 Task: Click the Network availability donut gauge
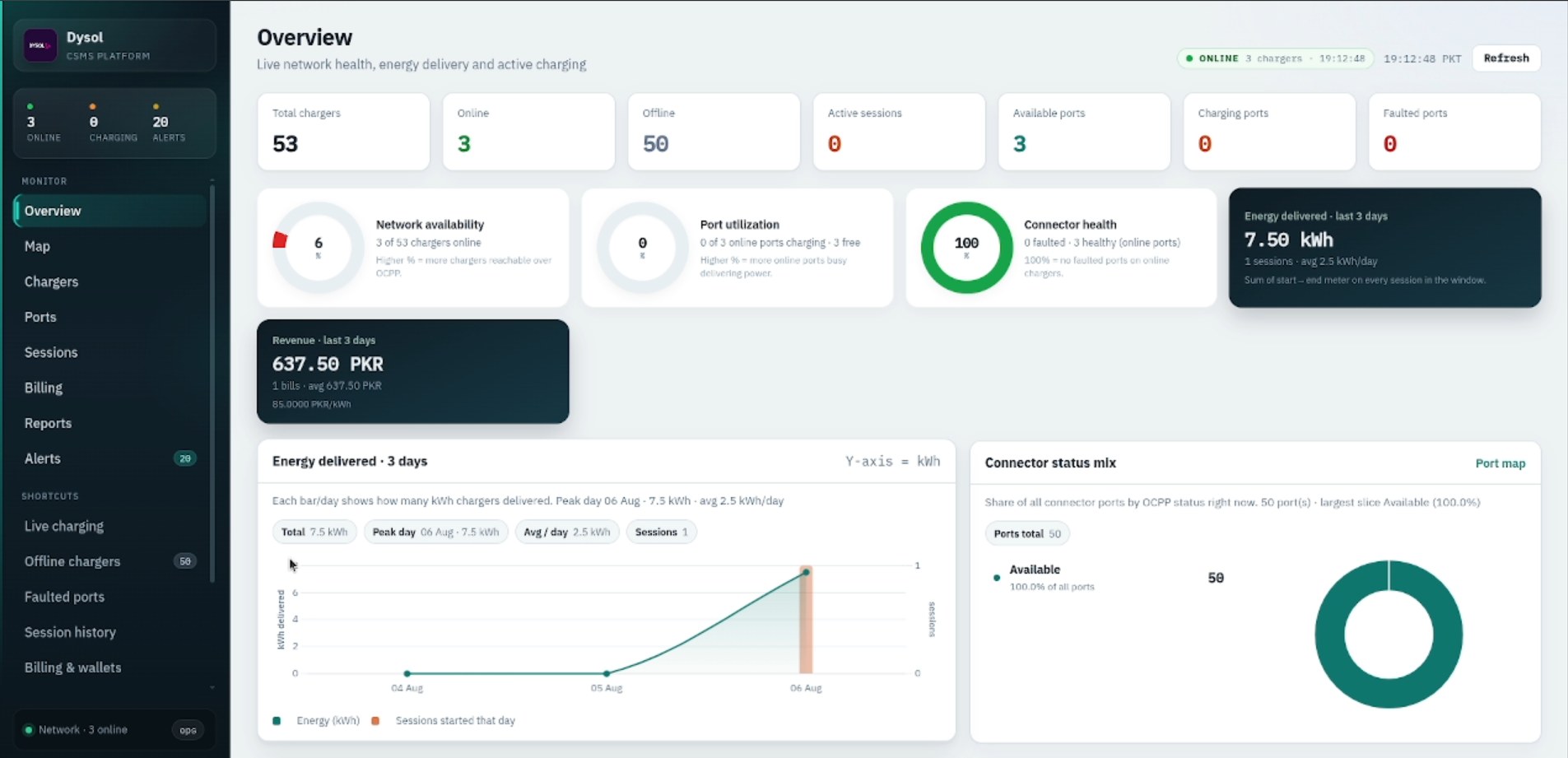(318, 247)
